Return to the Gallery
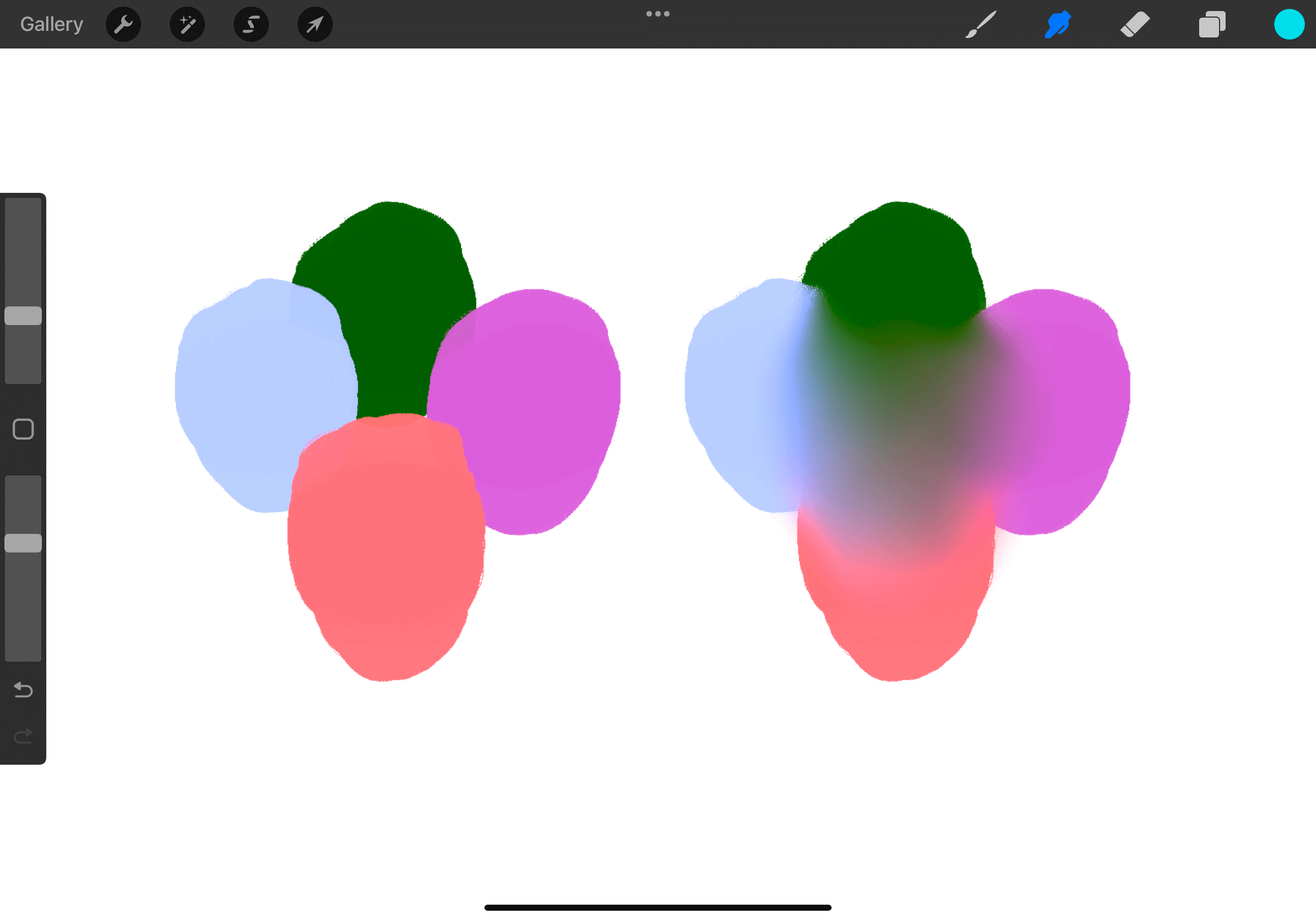Viewport: 1316px width, 919px height. (x=52, y=25)
